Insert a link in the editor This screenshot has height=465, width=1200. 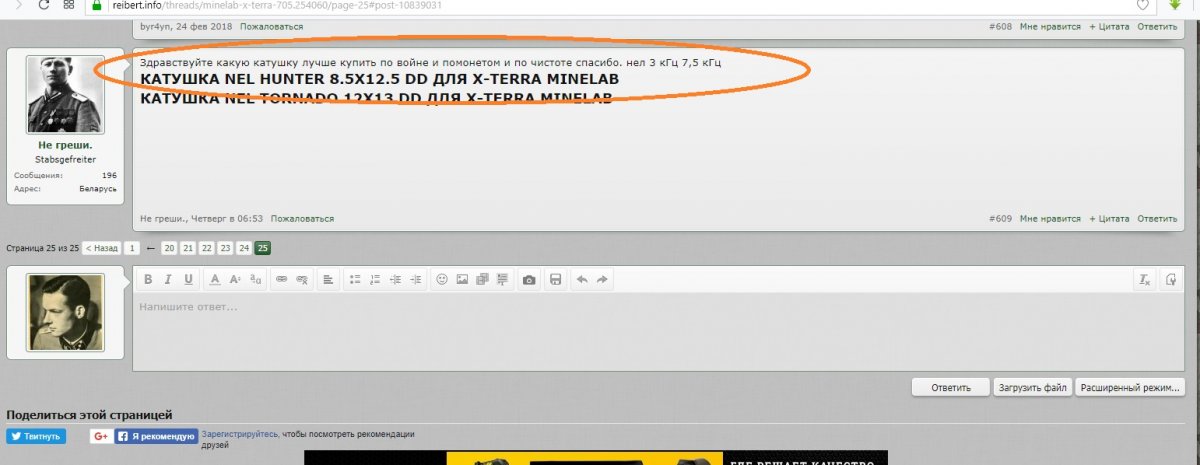pos(282,280)
